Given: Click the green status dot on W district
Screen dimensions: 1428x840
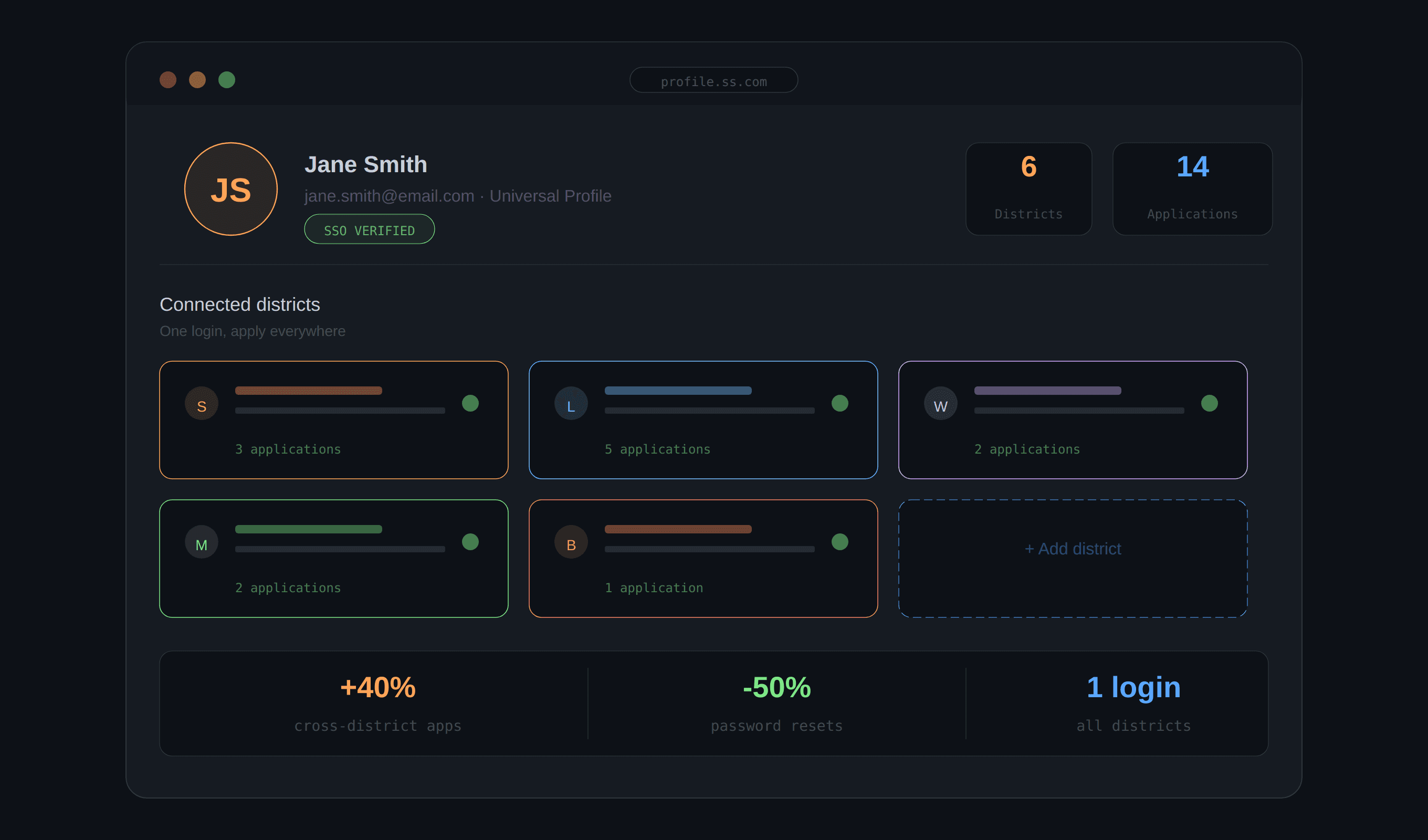Looking at the screenshot, I should 1209,403.
